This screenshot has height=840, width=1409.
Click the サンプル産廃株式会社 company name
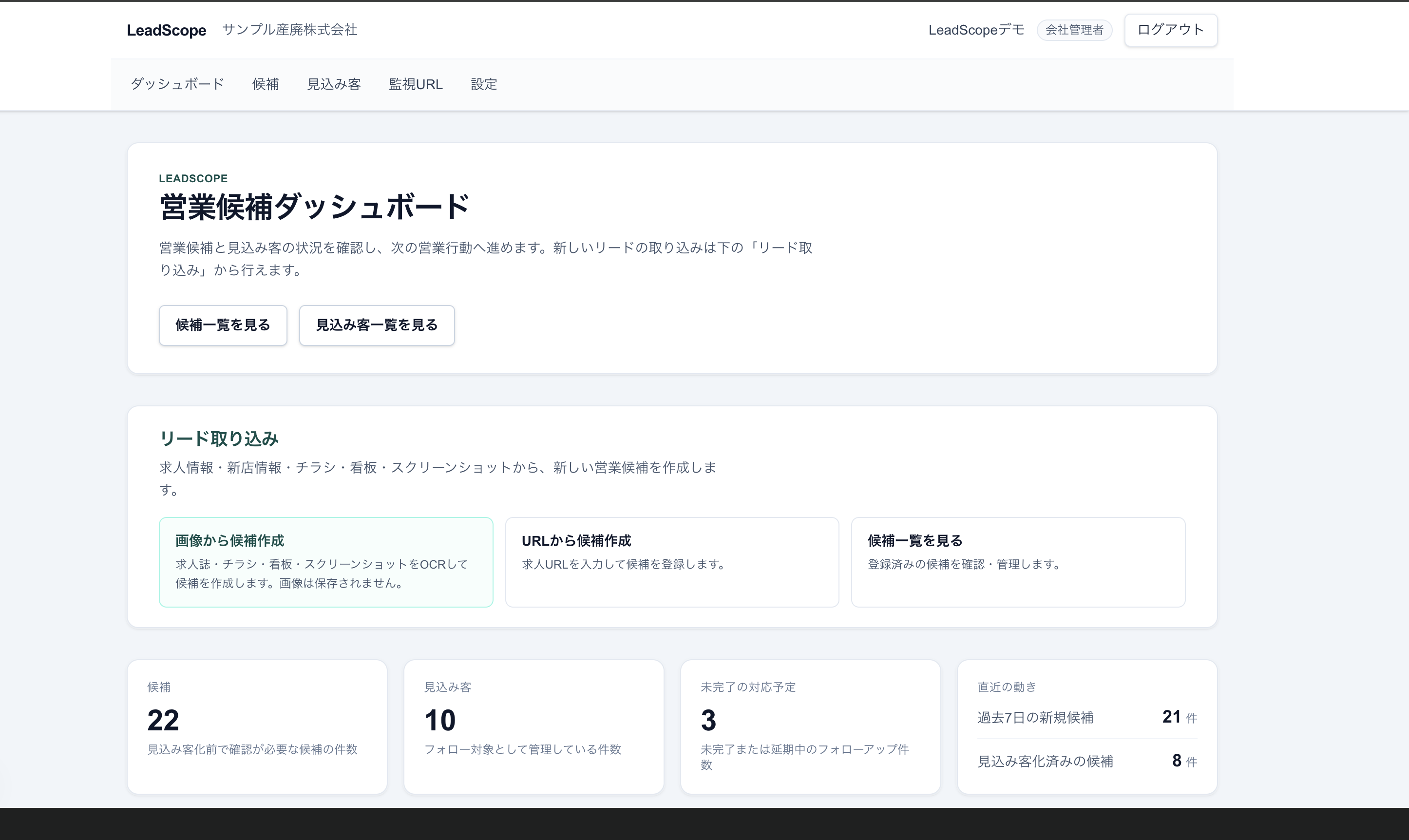290,30
